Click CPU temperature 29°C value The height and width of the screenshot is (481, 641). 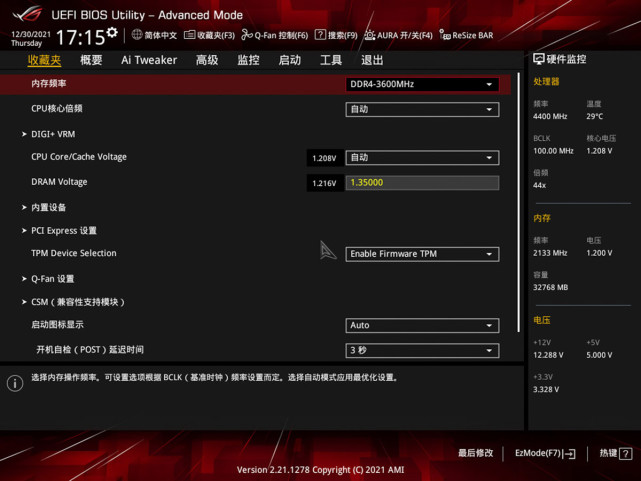pos(594,116)
